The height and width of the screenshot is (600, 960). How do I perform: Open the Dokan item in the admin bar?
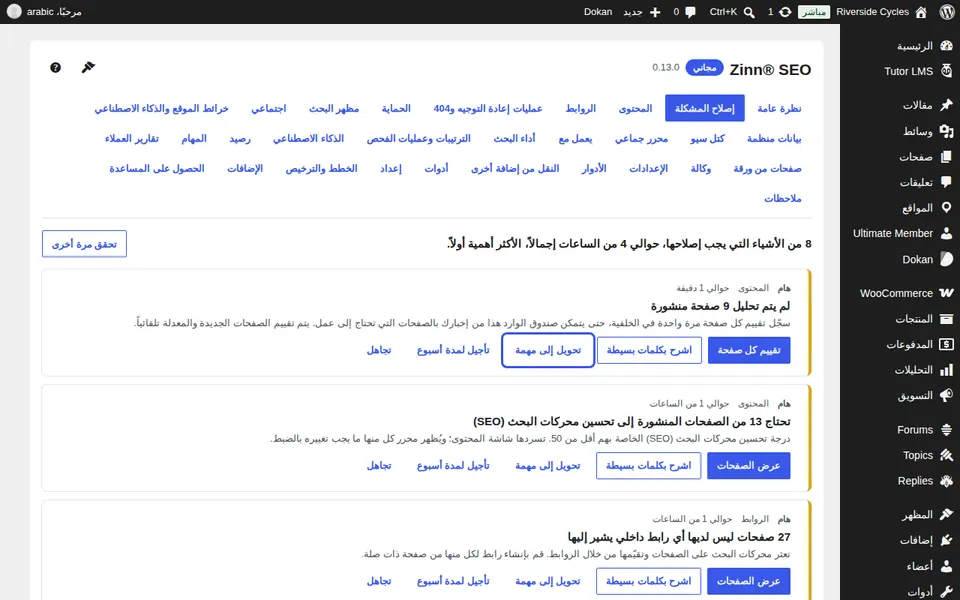point(598,12)
